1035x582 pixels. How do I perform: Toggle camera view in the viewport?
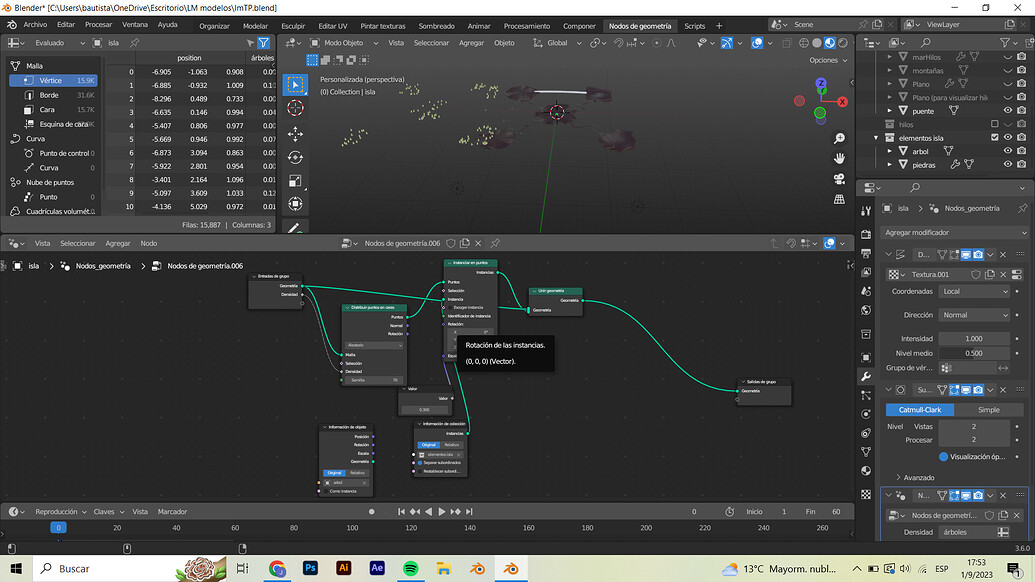click(839, 179)
